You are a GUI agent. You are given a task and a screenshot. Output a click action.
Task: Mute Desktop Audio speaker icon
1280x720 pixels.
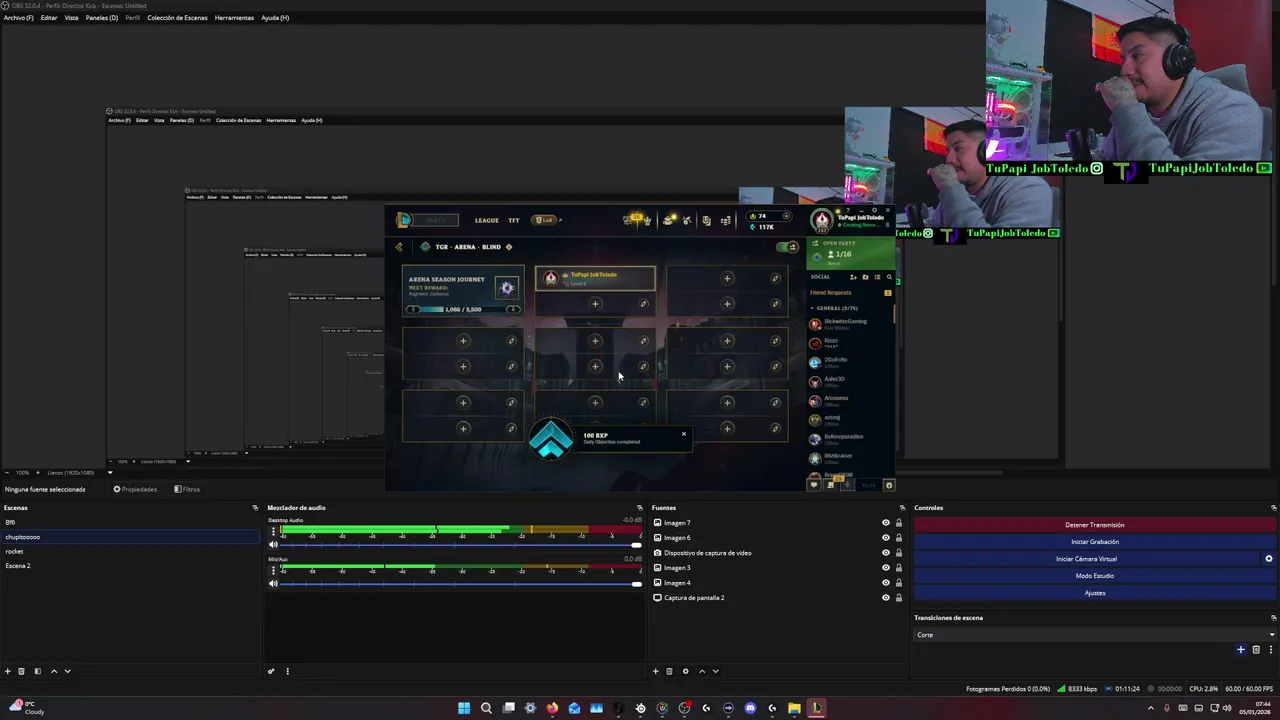click(x=273, y=545)
